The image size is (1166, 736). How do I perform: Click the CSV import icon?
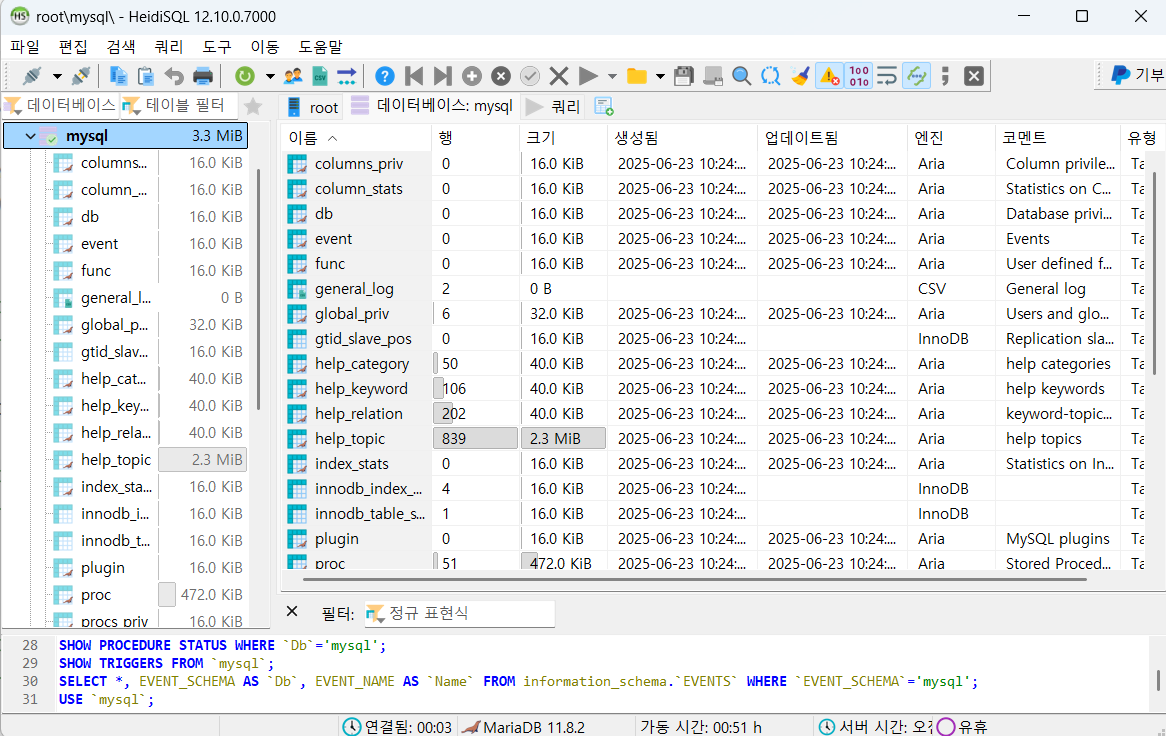pyautogui.click(x=320, y=76)
